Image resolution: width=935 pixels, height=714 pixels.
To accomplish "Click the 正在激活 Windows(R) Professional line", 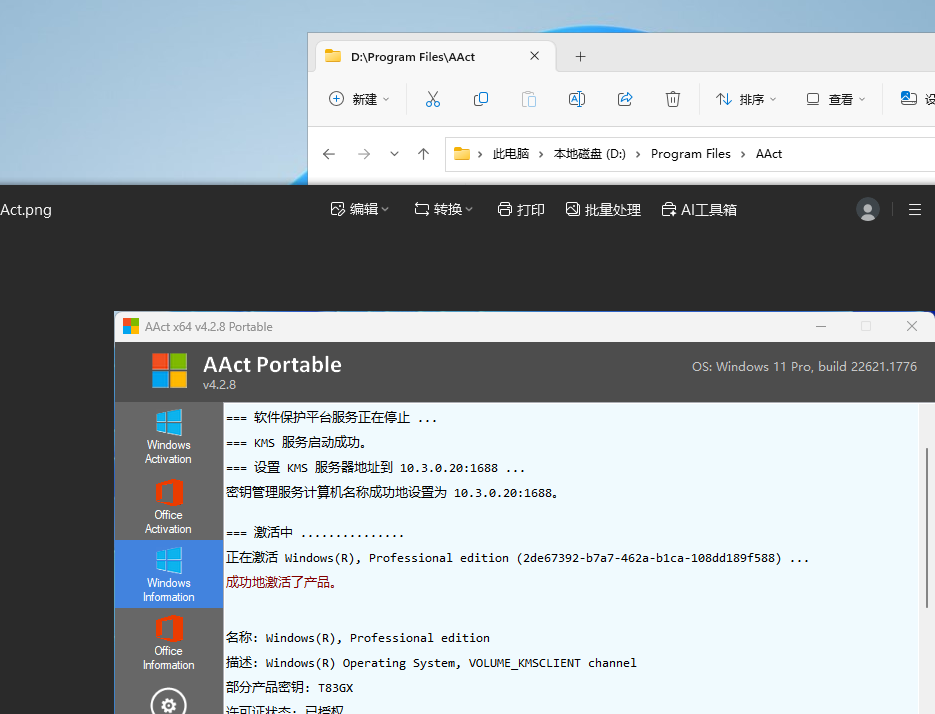I will click(517, 558).
